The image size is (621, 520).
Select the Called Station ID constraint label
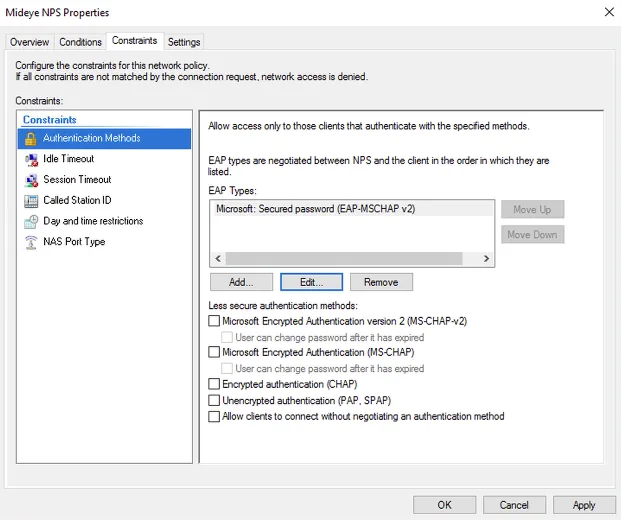pyautogui.click(x=77, y=200)
